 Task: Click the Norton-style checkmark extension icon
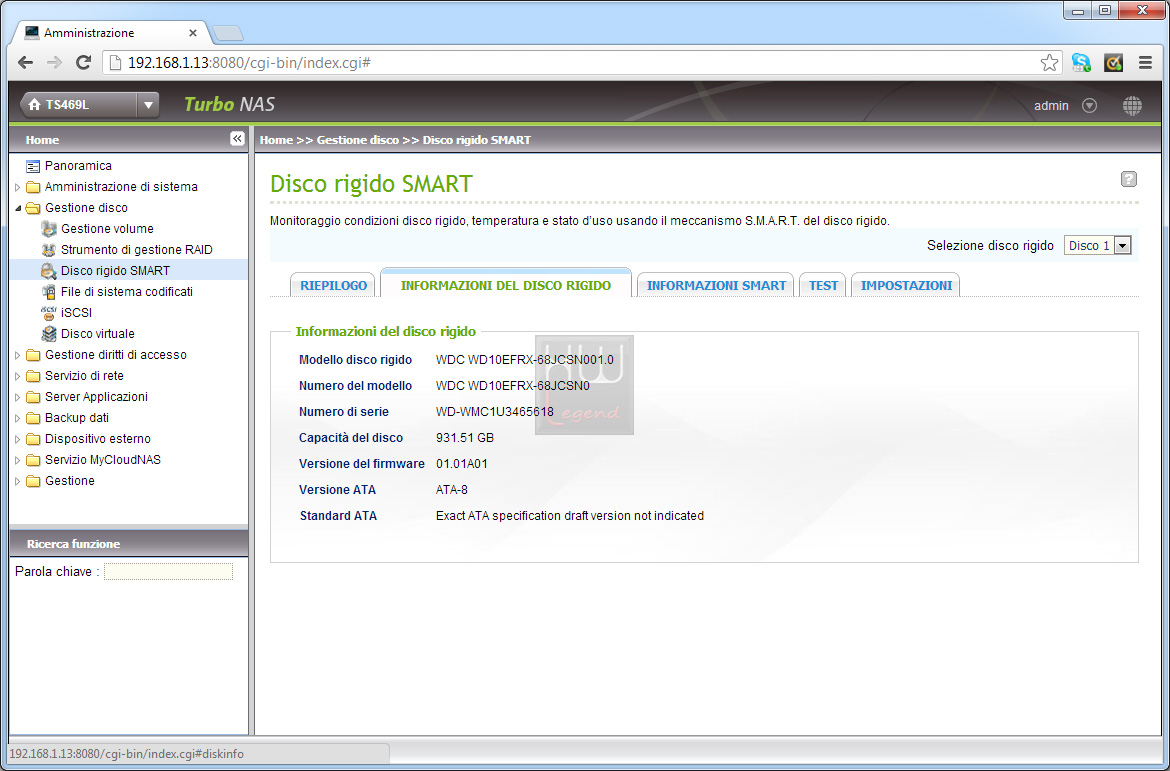tap(1113, 63)
